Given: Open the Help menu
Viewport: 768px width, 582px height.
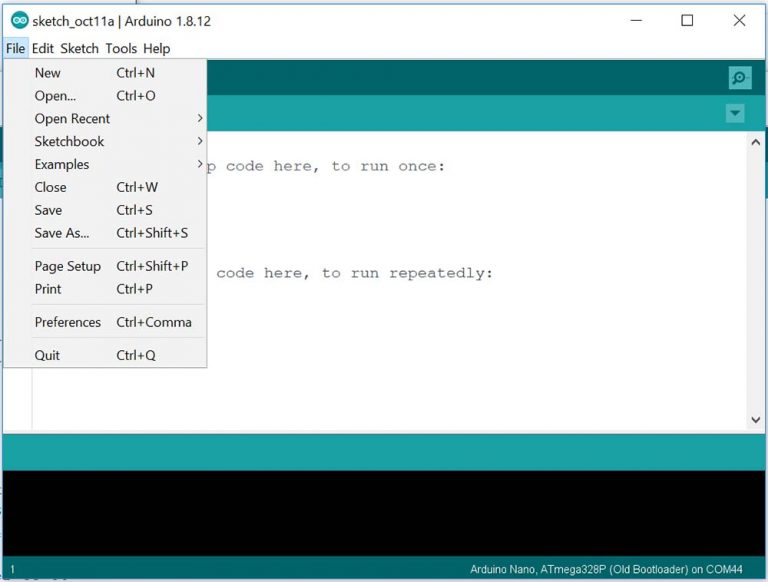Looking at the screenshot, I should point(157,48).
